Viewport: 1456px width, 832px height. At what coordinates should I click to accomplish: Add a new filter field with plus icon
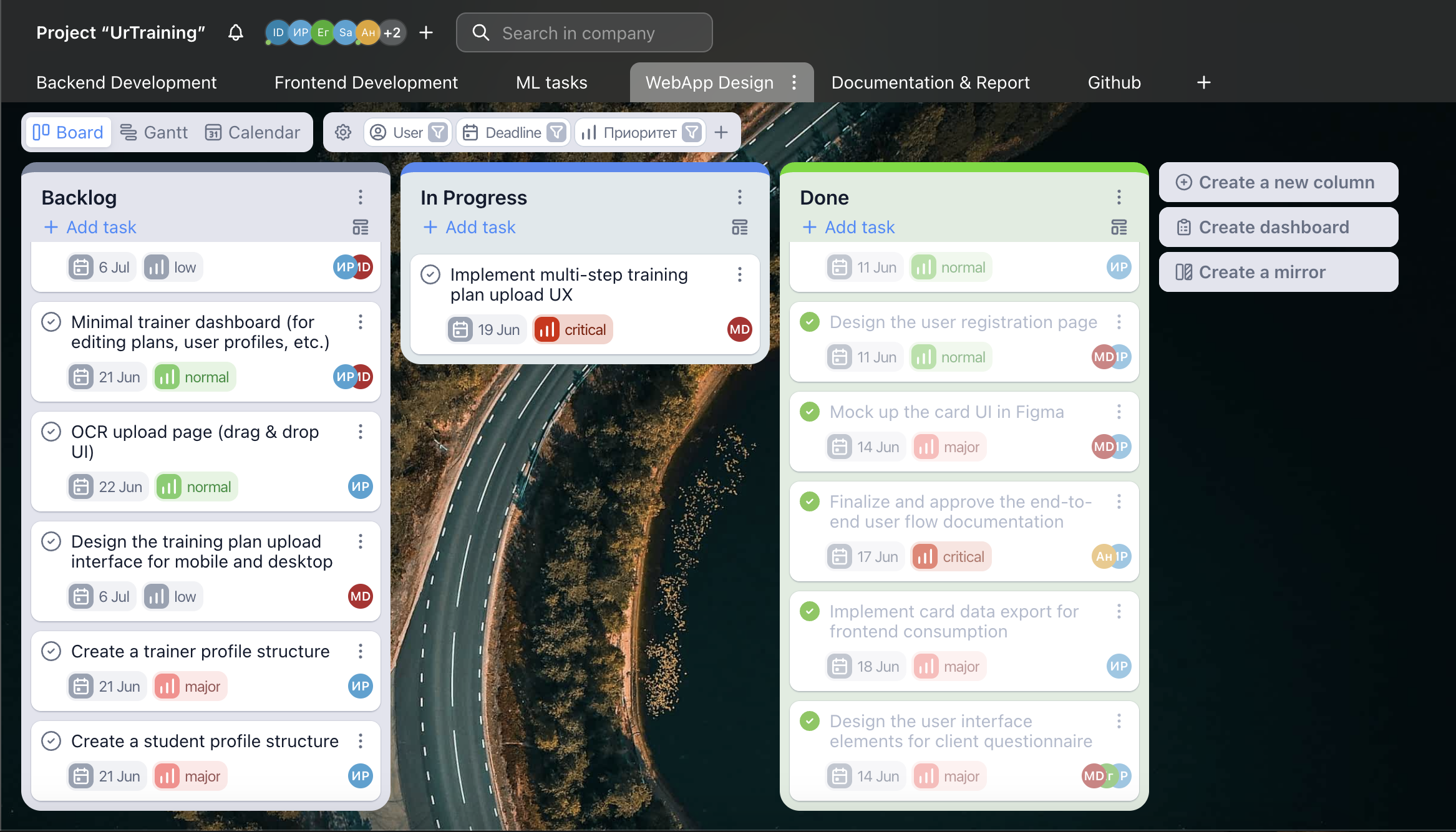(721, 132)
